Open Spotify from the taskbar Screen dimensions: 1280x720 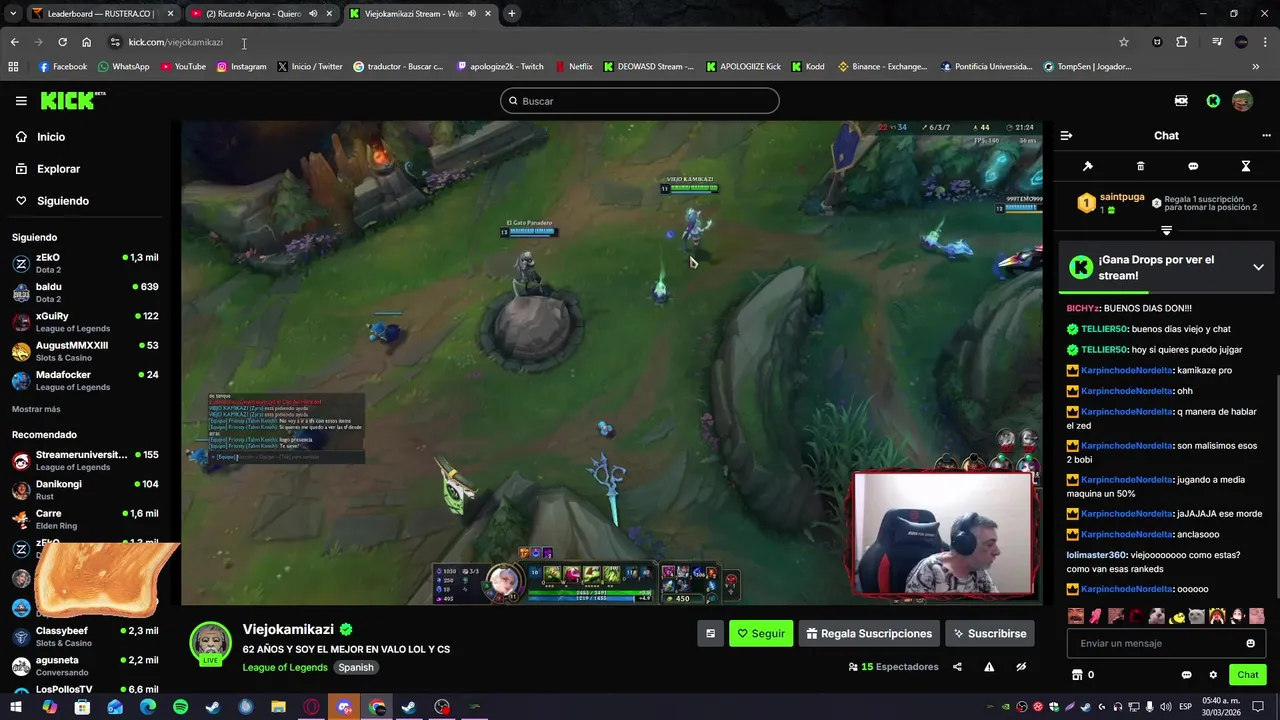180,707
